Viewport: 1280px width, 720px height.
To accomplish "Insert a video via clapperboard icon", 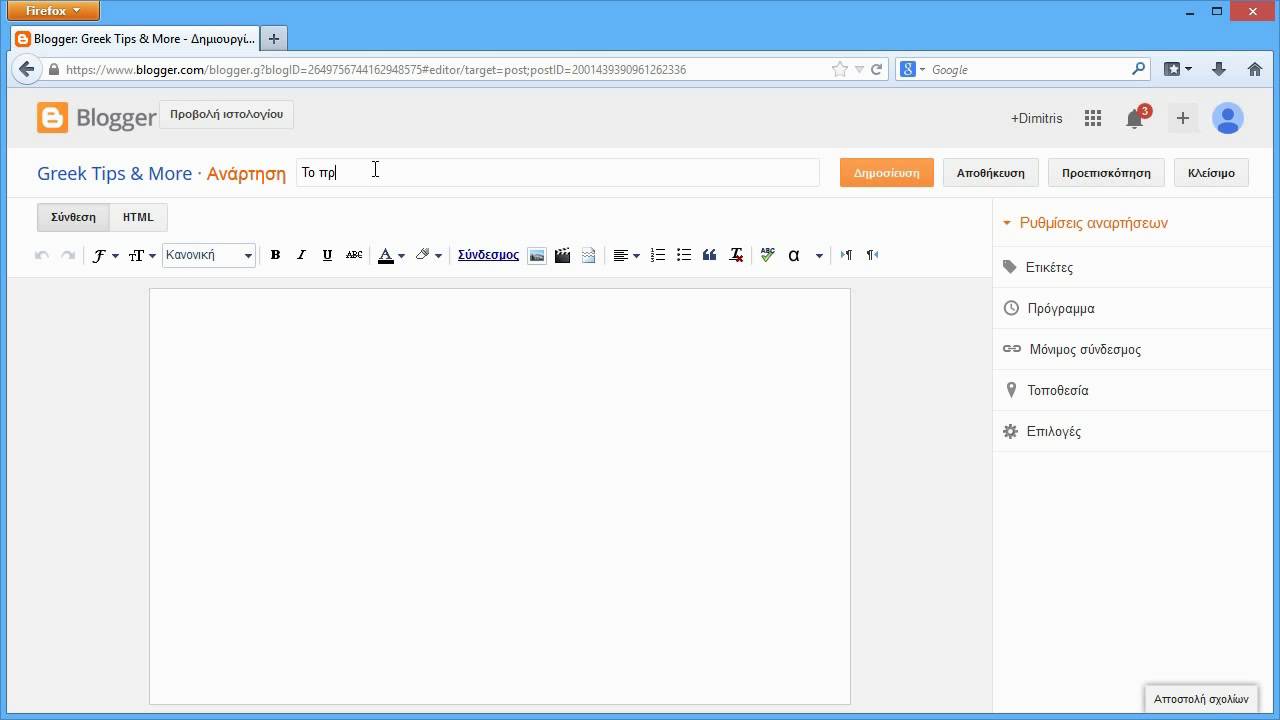I will point(562,255).
